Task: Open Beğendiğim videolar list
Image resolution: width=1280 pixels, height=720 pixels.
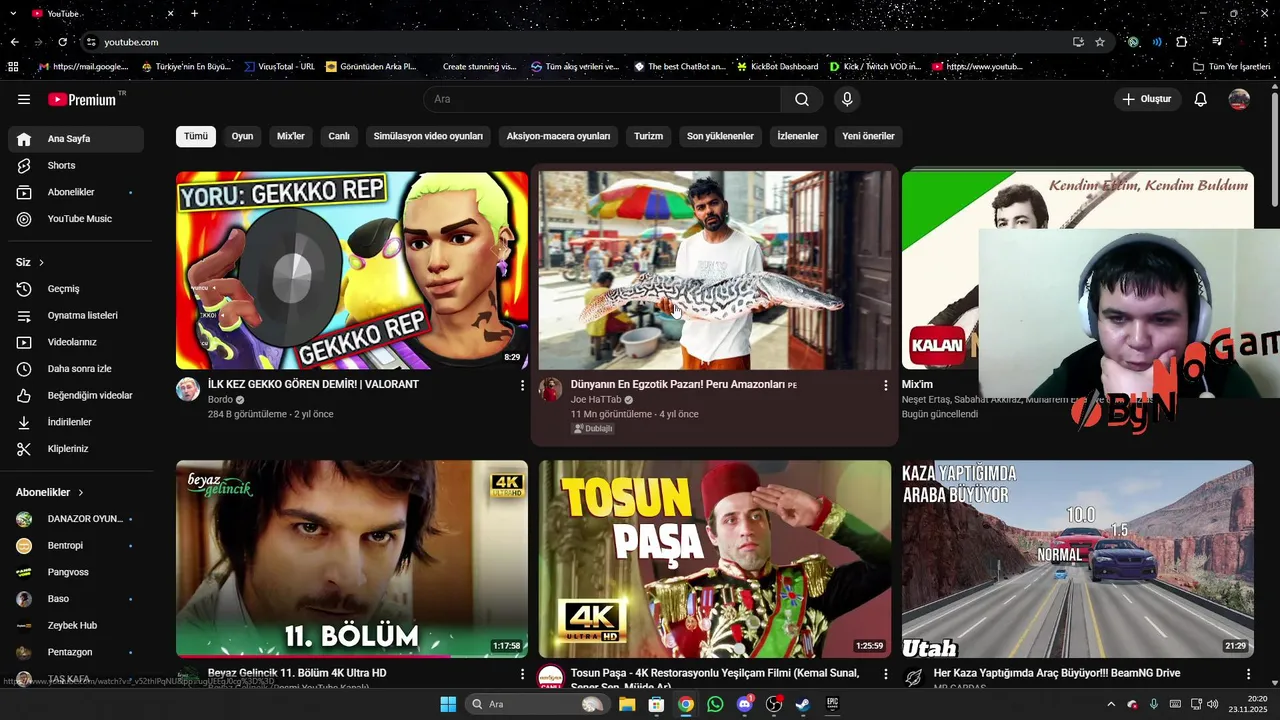Action: click(76, 395)
